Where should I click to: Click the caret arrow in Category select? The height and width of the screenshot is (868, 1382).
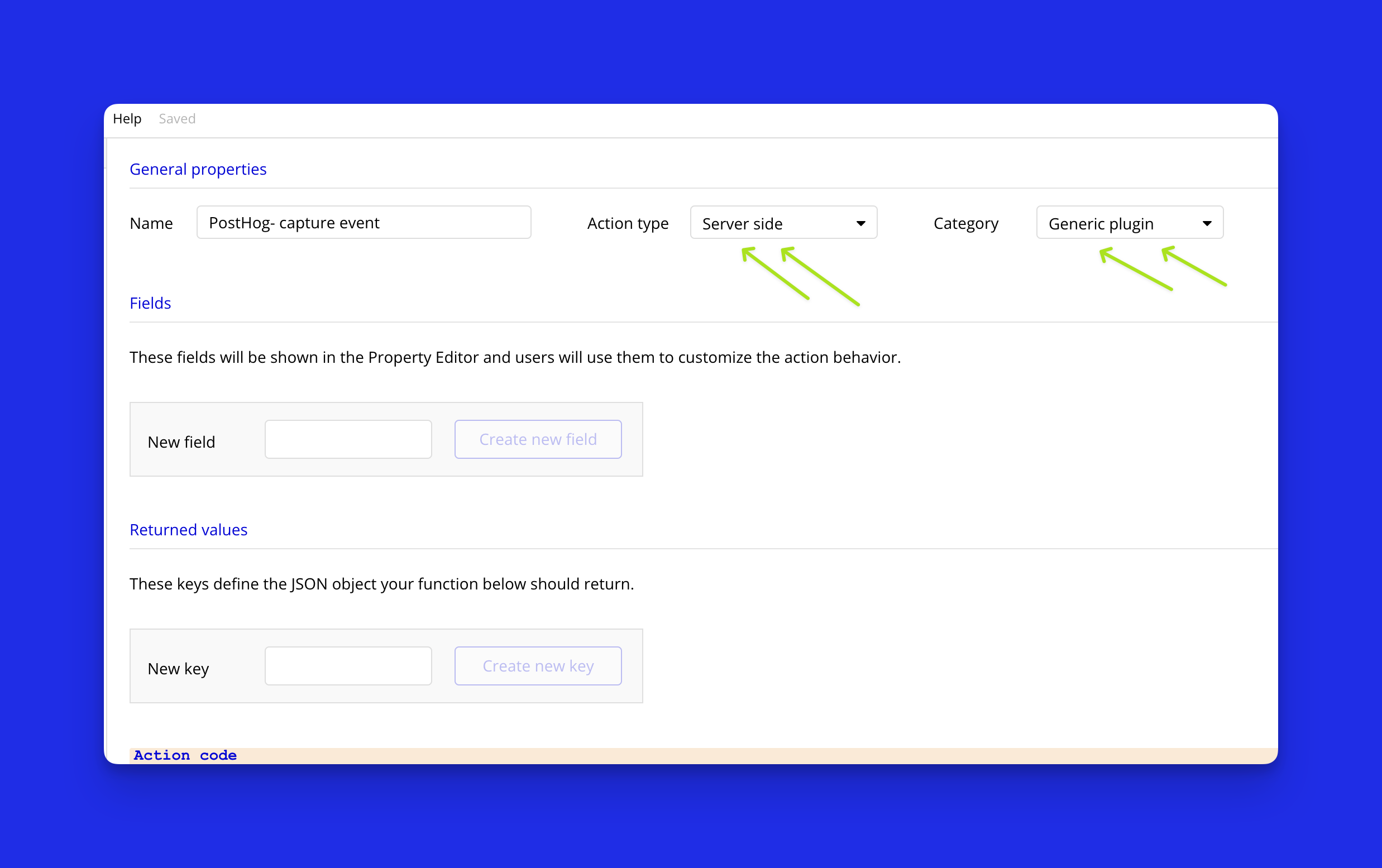[x=1207, y=223]
